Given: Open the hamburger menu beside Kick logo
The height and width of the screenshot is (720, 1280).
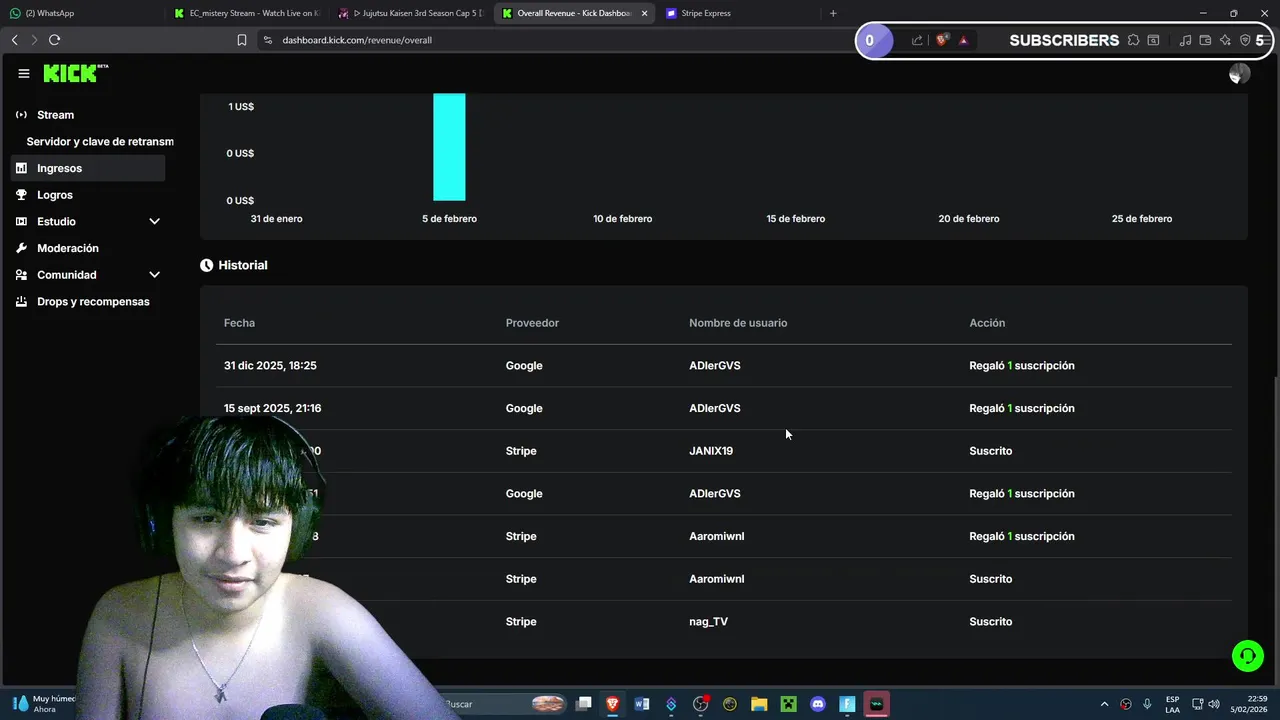Looking at the screenshot, I should pyautogui.click(x=24, y=73).
